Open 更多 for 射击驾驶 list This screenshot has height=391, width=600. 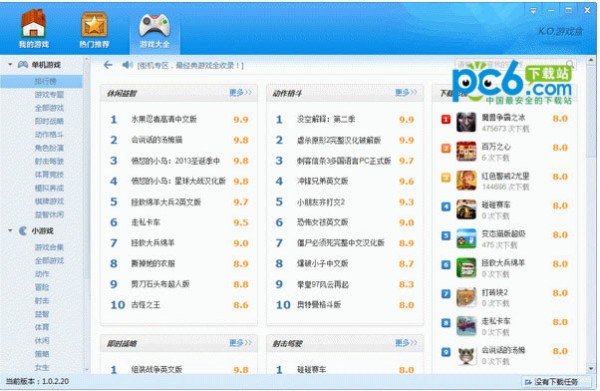pos(406,342)
